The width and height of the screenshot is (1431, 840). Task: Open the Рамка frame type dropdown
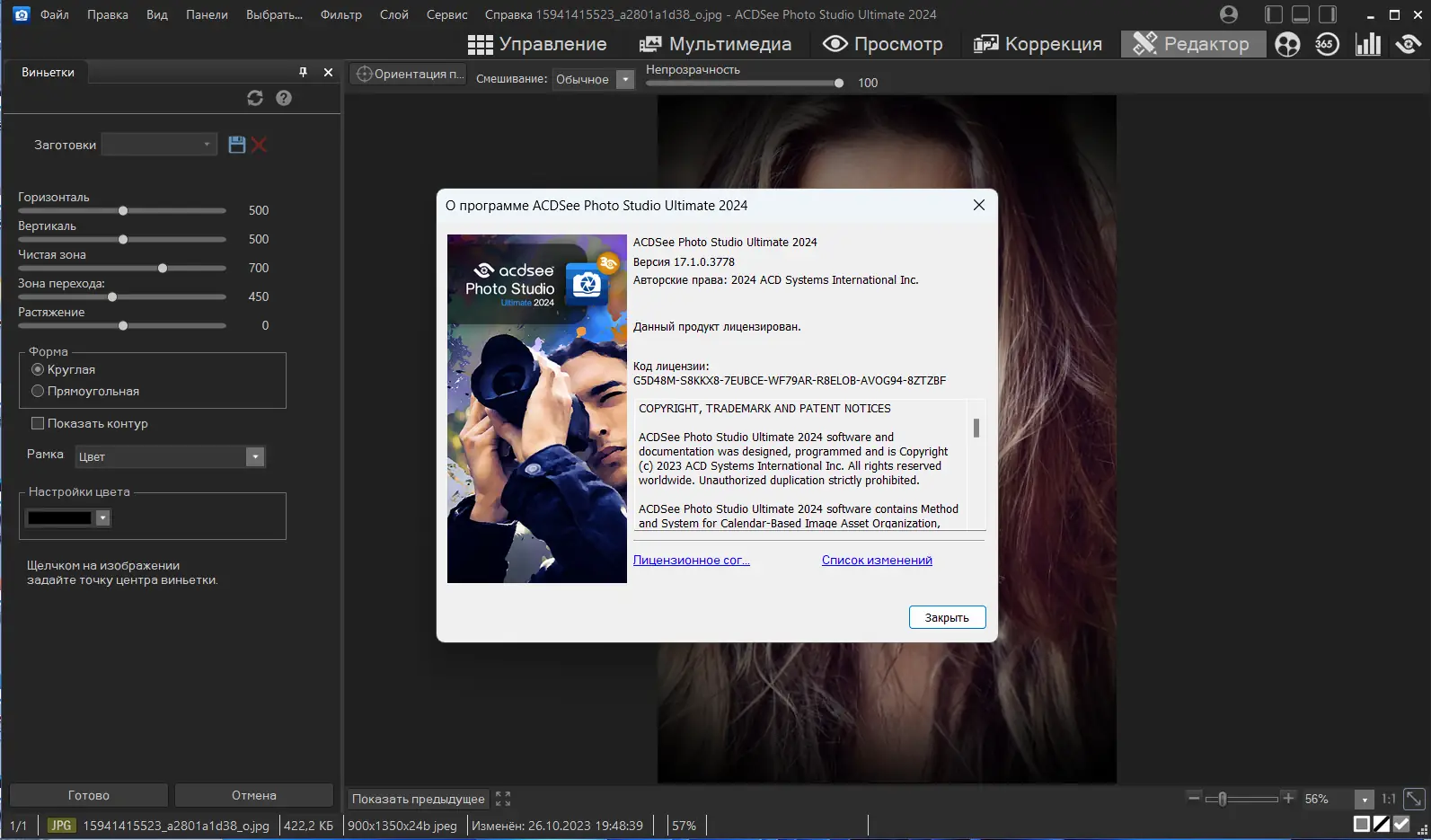(x=170, y=456)
